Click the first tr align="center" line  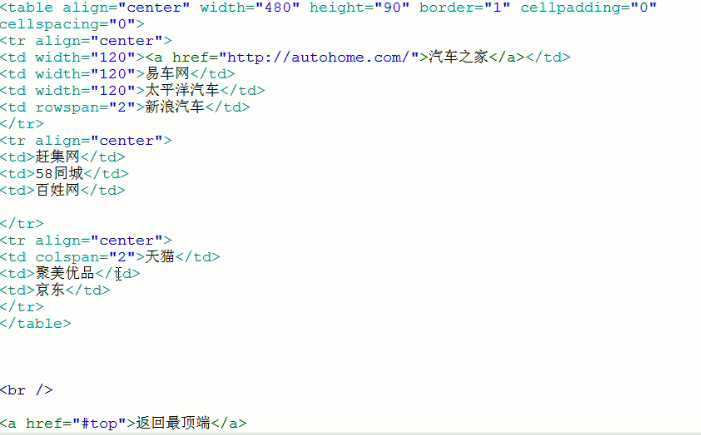(x=86, y=41)
